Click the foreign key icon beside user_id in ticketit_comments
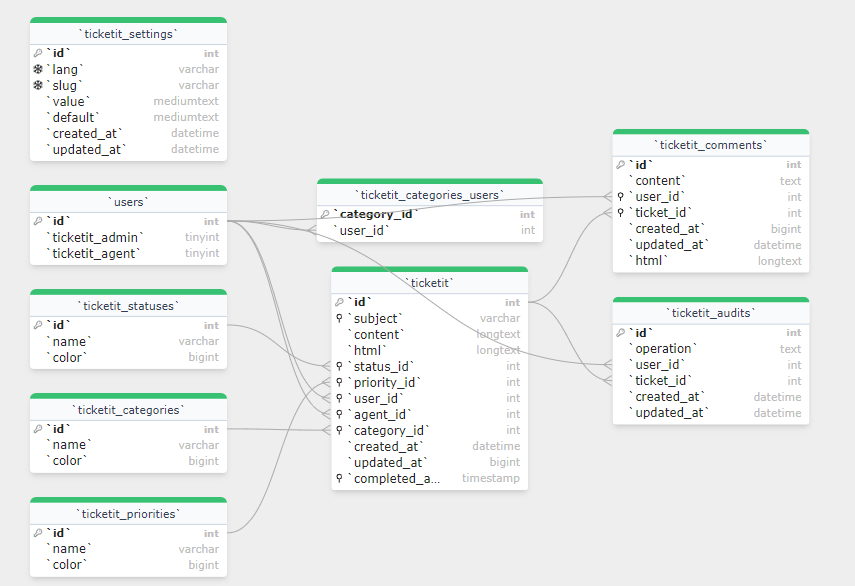 pos(622,197)
